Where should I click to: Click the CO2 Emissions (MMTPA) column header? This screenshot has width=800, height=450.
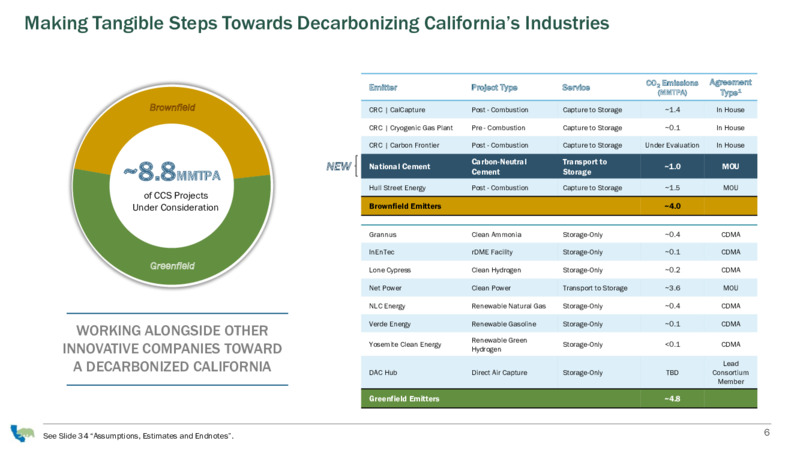click(672, 87)
